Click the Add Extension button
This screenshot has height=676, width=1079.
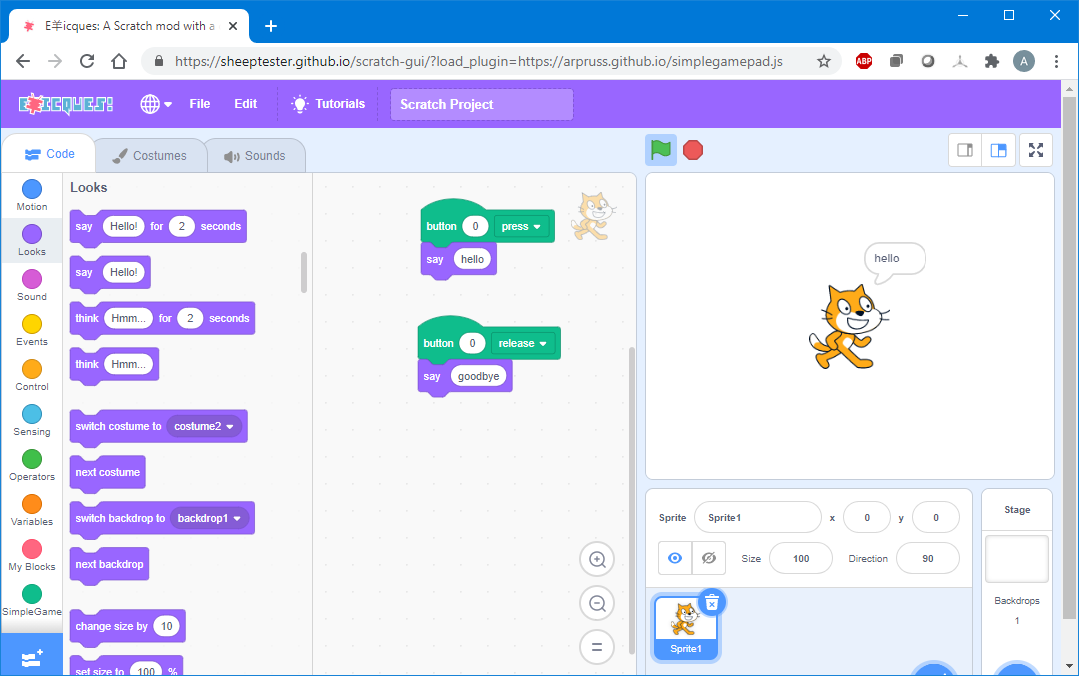tap(31, 656)
